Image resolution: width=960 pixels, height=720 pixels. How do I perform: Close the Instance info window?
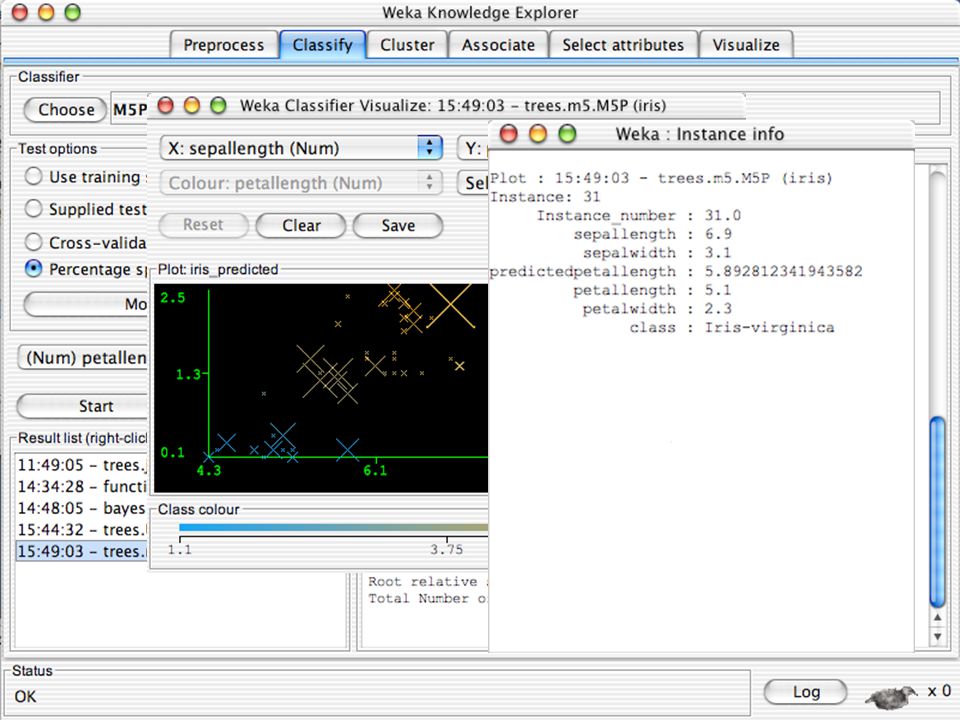[x=509, y=133]
